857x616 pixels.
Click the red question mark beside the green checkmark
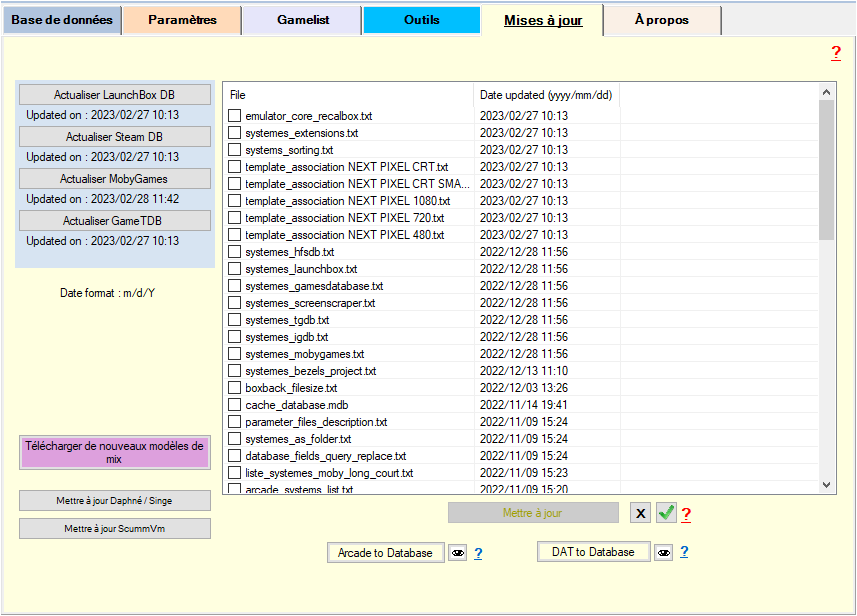[x=686, y=514]
